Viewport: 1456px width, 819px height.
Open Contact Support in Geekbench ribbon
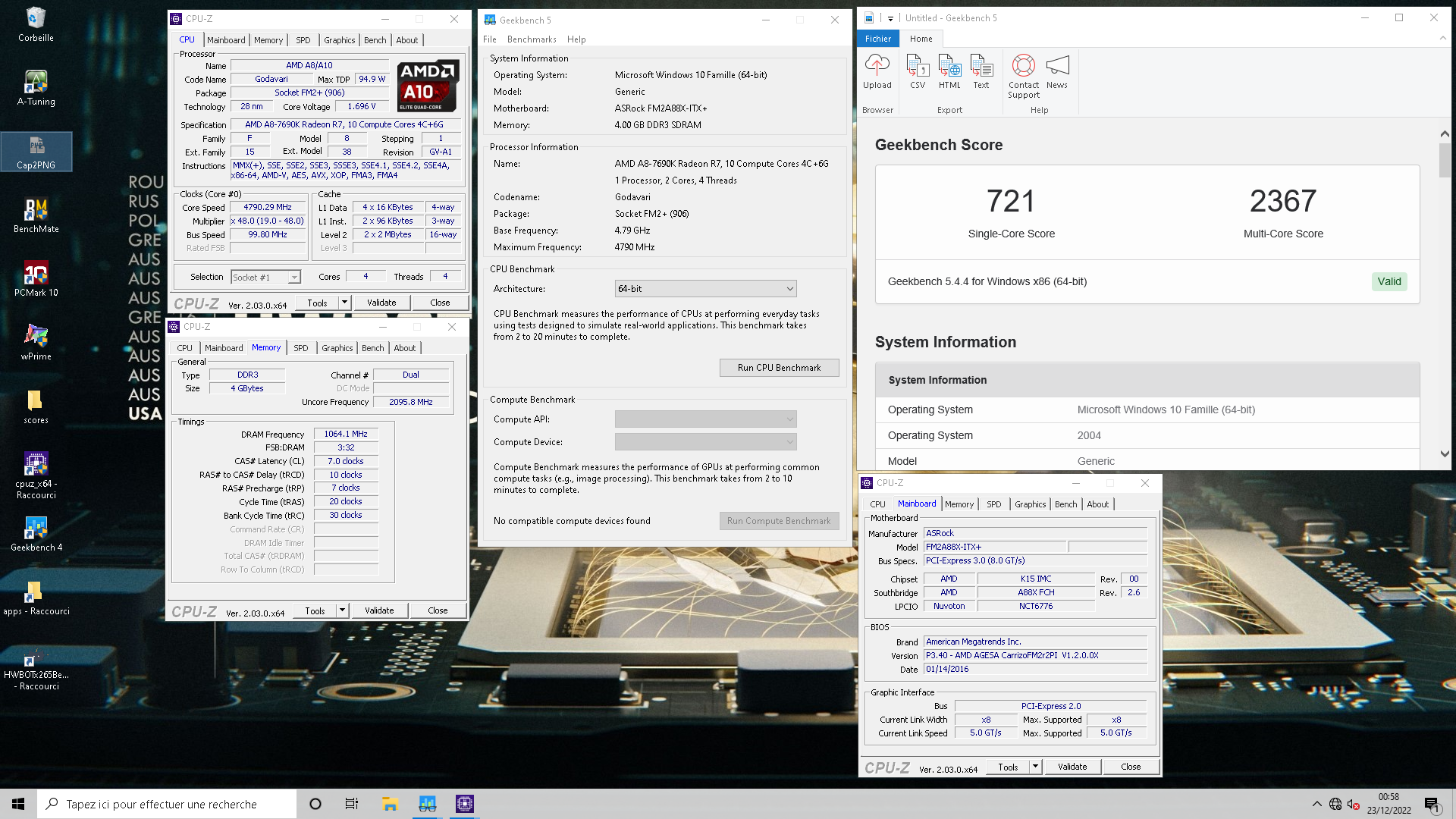tap(1023, 77)
